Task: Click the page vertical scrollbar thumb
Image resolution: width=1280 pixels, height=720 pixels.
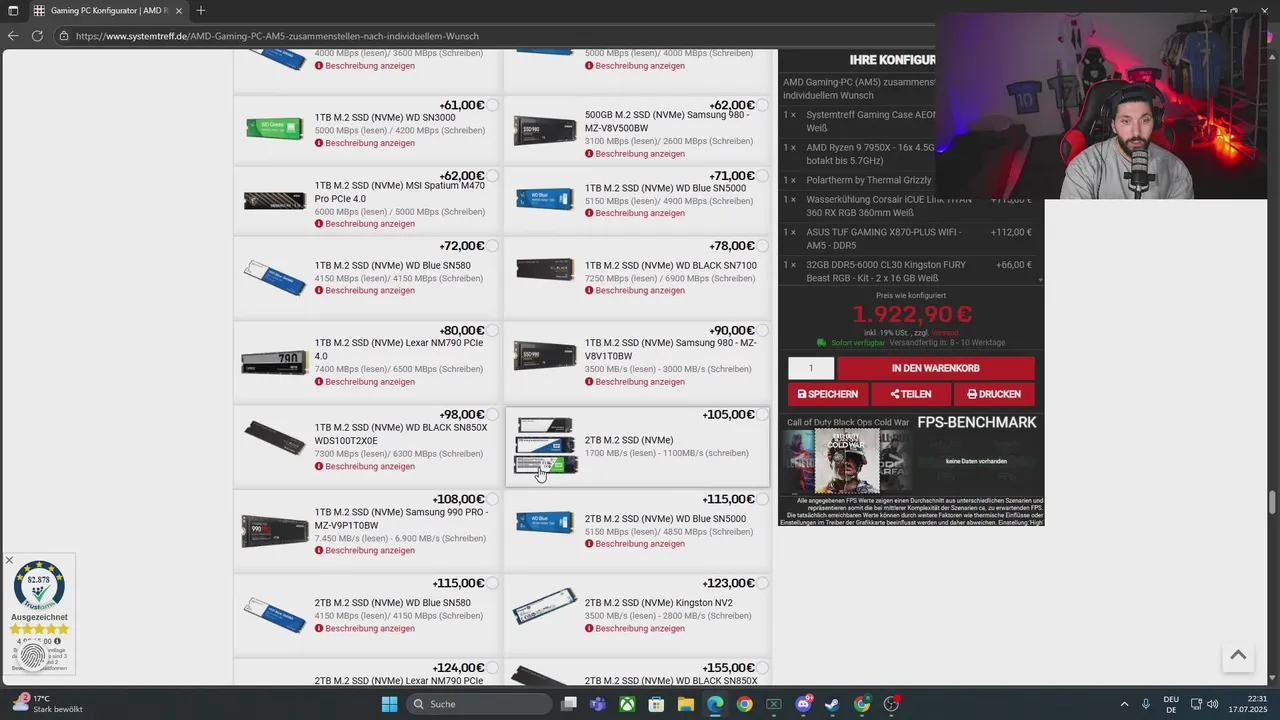Action: pos(1273,501)
